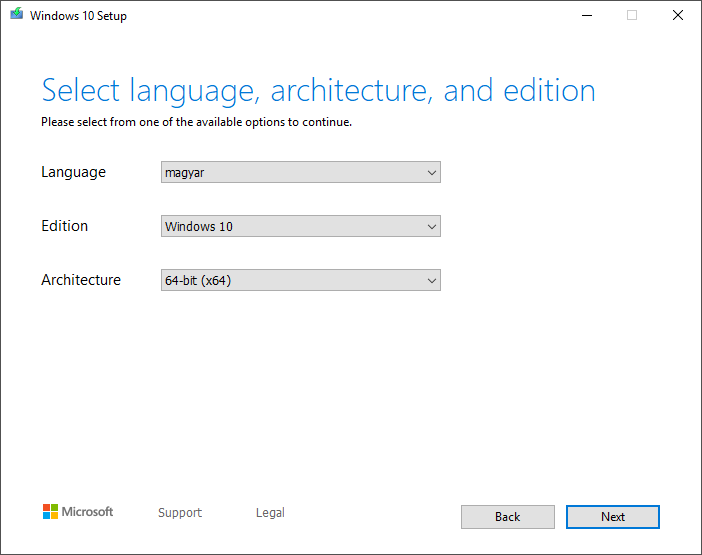The image size is (702, 555).
Task: Click the chevron arrow on the Architecture combo box
Action: pyautogui.click(x=432, y=280)
